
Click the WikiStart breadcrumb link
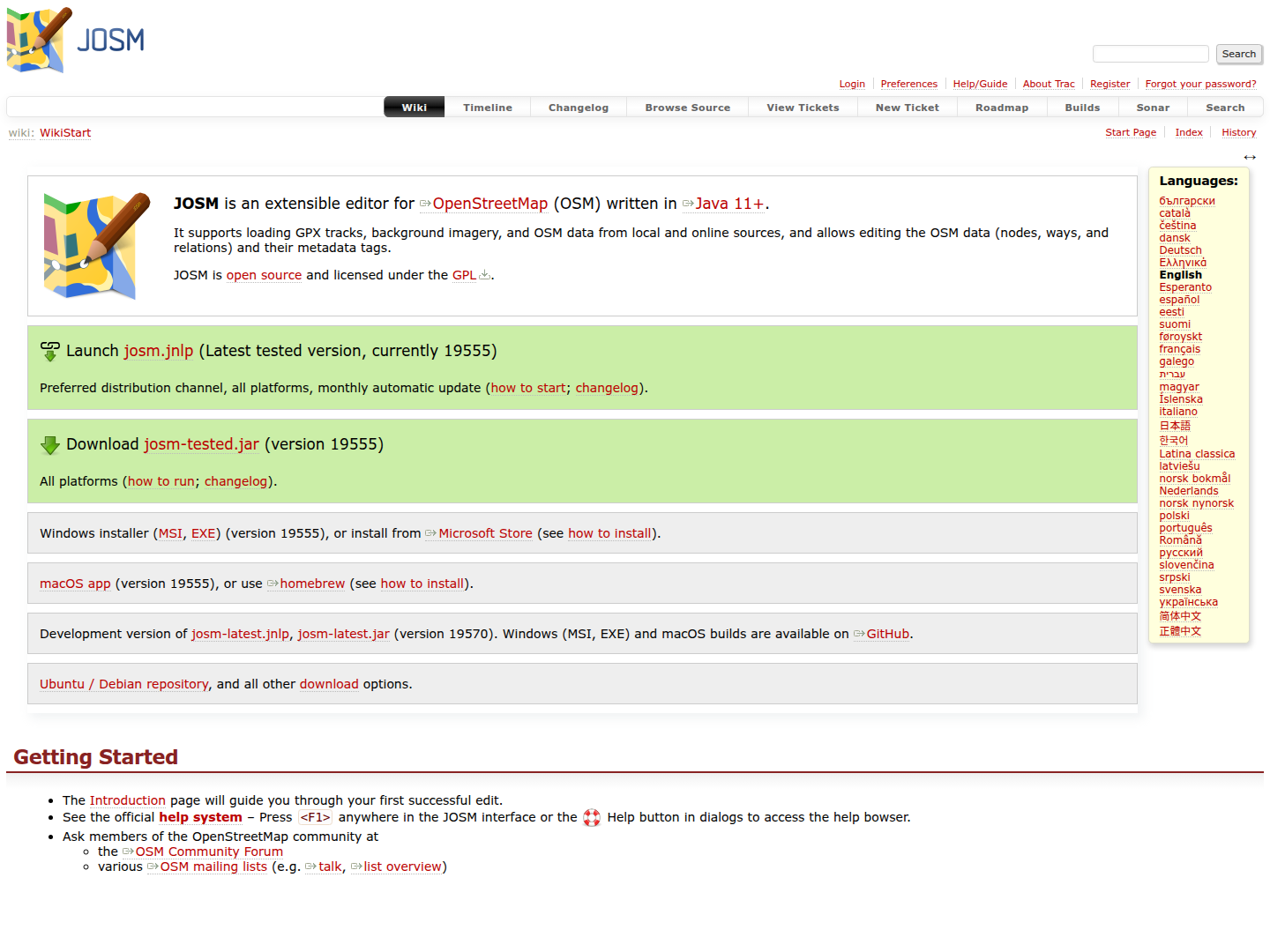(65, 133)
